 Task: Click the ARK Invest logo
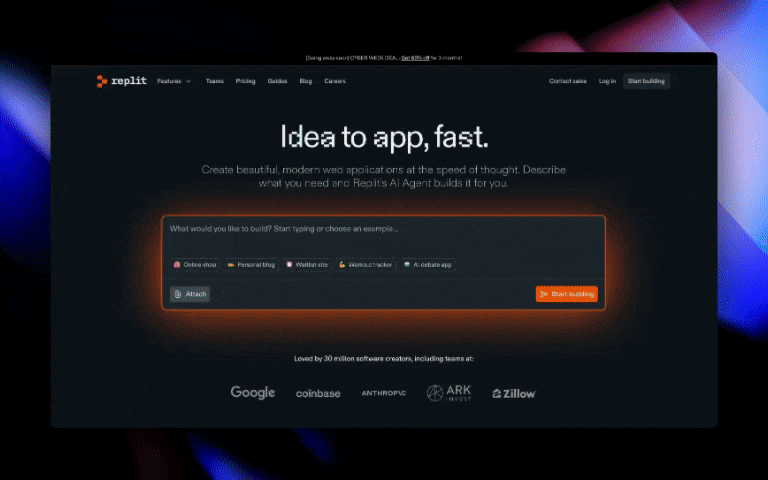coord(449,393)
